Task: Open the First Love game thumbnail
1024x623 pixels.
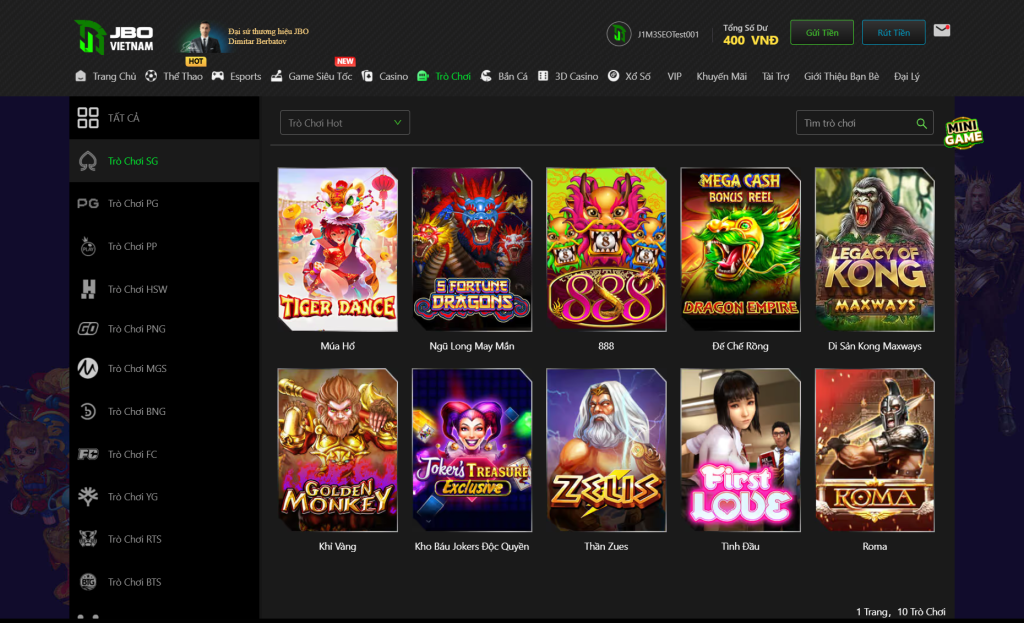Action: [740, 450]
